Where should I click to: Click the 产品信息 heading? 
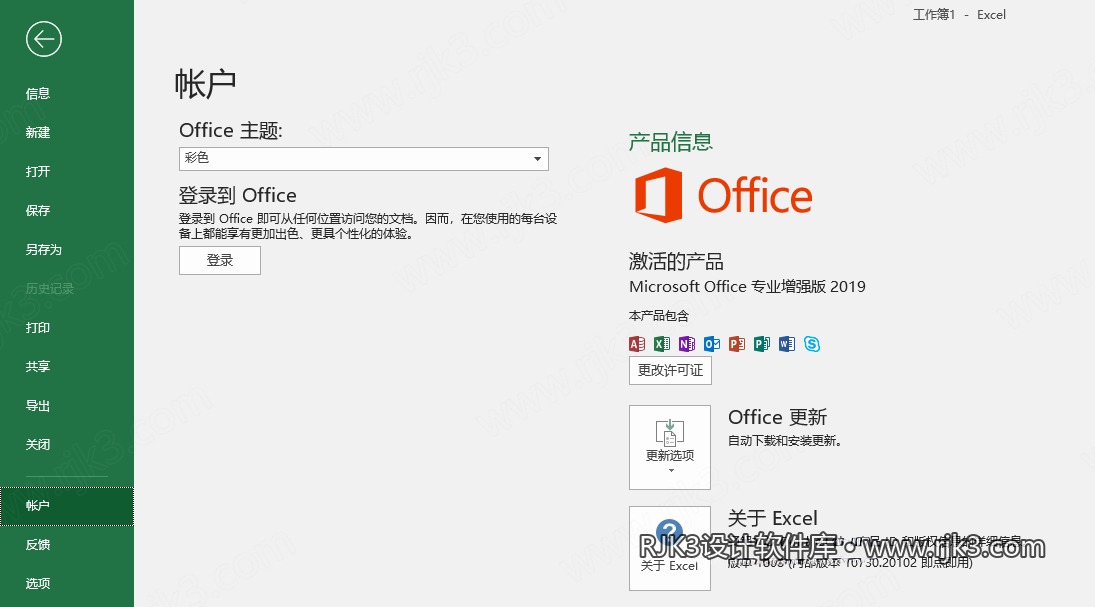click(x=670, y=142)
